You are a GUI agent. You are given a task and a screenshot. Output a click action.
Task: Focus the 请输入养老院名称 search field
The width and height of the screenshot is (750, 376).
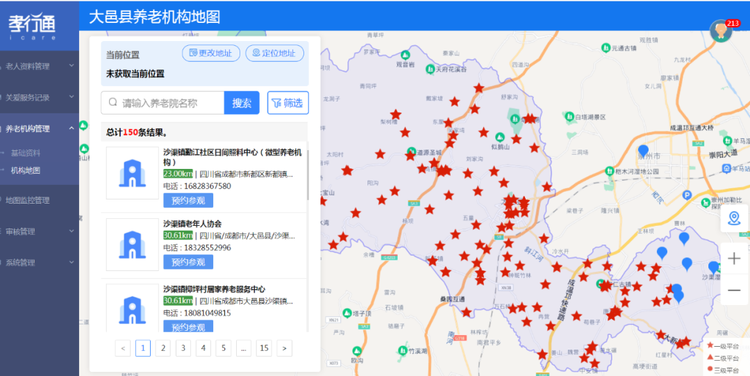tap(163, 103)
